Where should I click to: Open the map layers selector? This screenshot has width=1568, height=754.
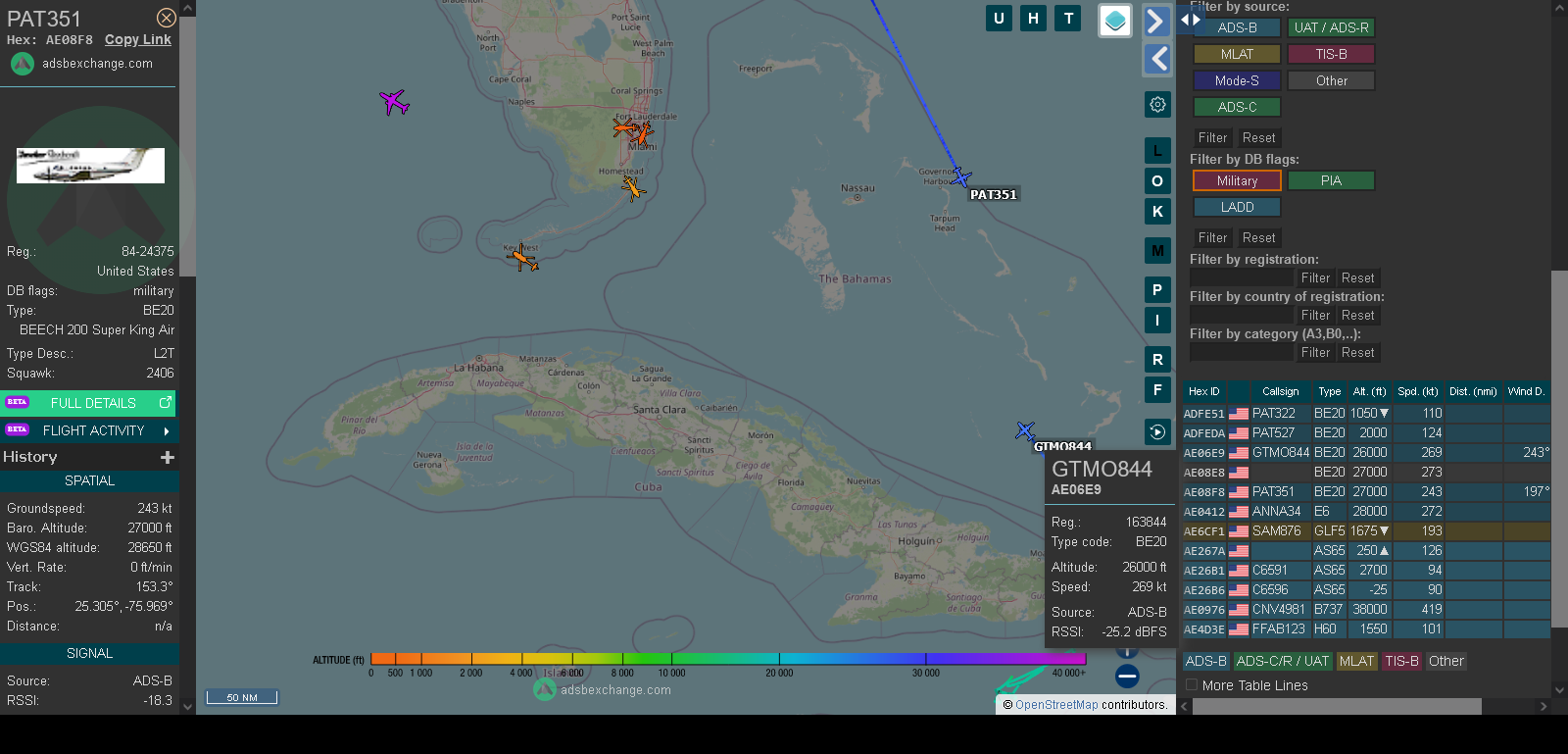click(1115, 21)
